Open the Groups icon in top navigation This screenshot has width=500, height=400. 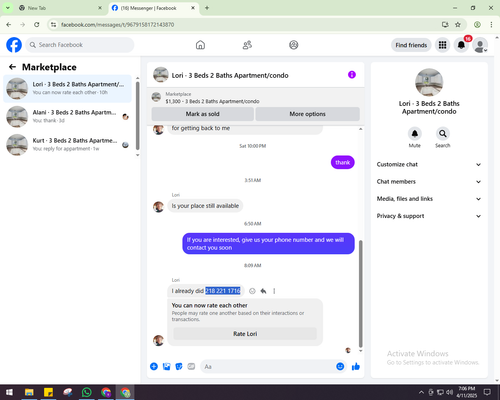click(294, 45)
